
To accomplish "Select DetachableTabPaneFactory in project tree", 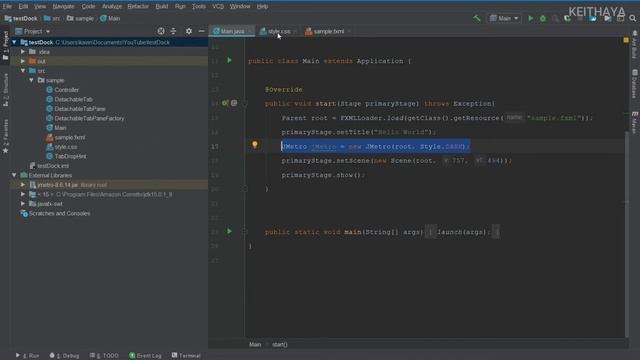I will [89, 118].
